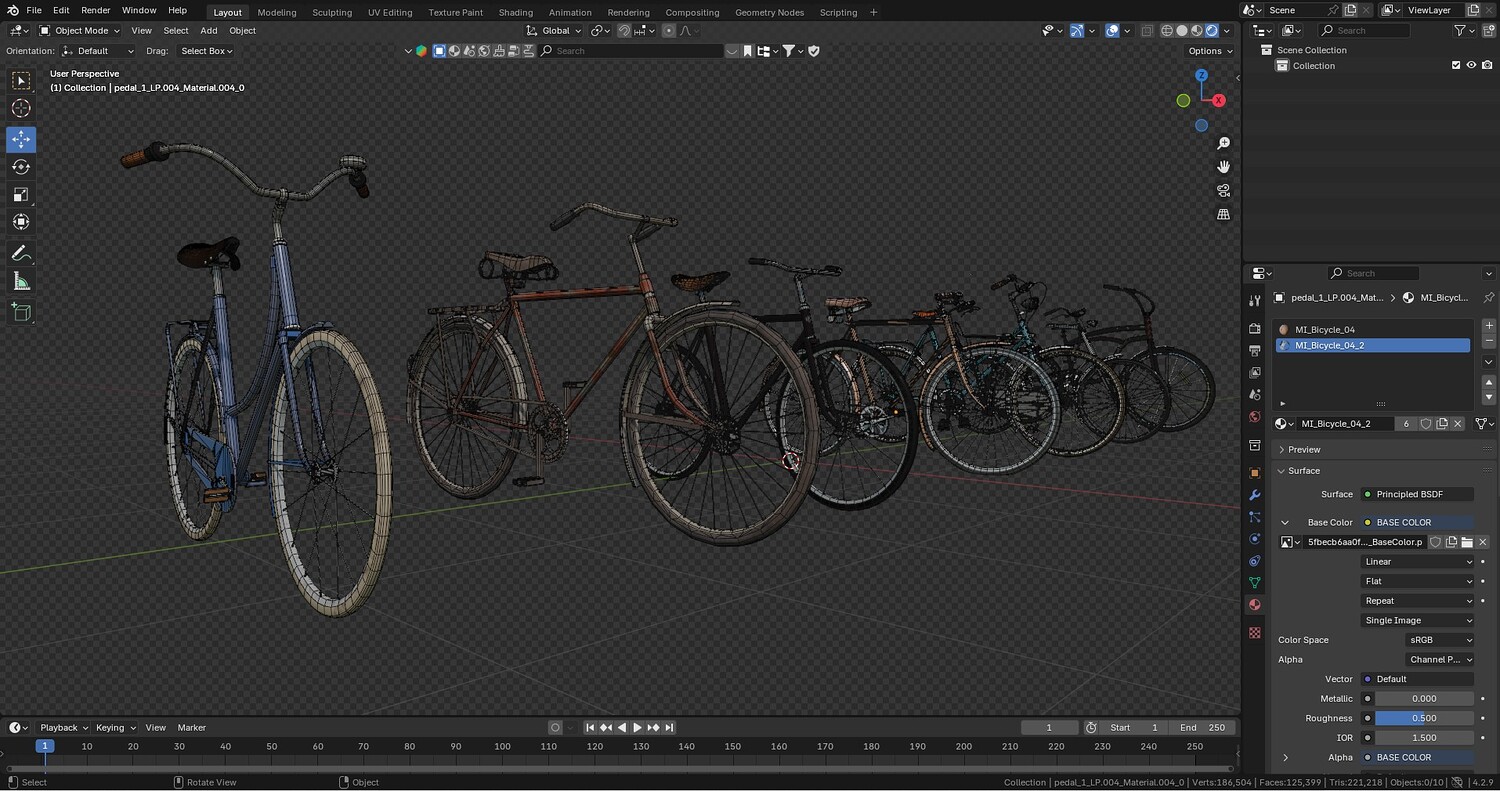Click the pin icon in the properties breadcrumb
Image resolution: width=1500 pixels, height=791 pixels.
pos(1488,298)
